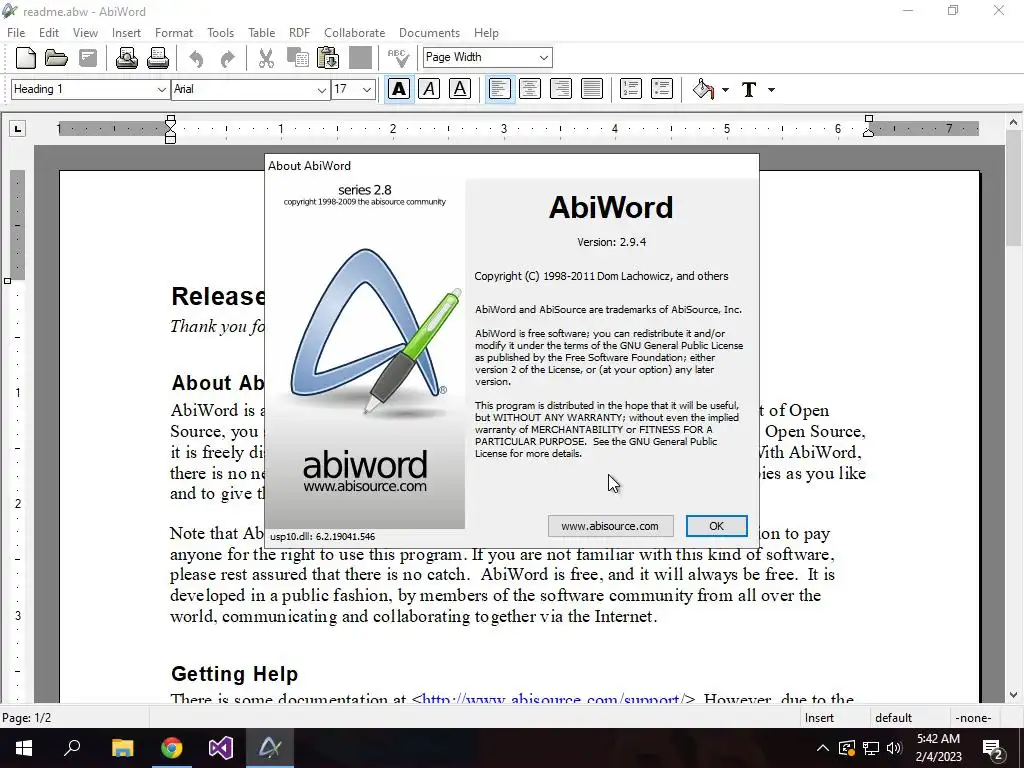Click the vertical scrollbar thumb
The height and width of the screenshot is (768, 1024).
click(x=1013, y=188)
